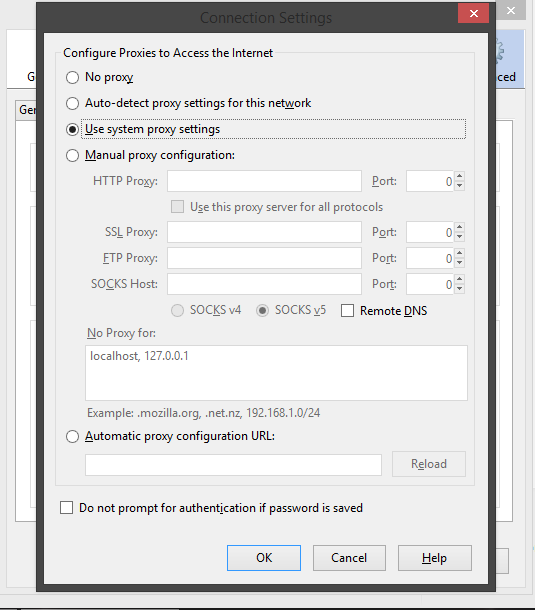Click the SSL Proxy port number field

(x=430, y=232)
